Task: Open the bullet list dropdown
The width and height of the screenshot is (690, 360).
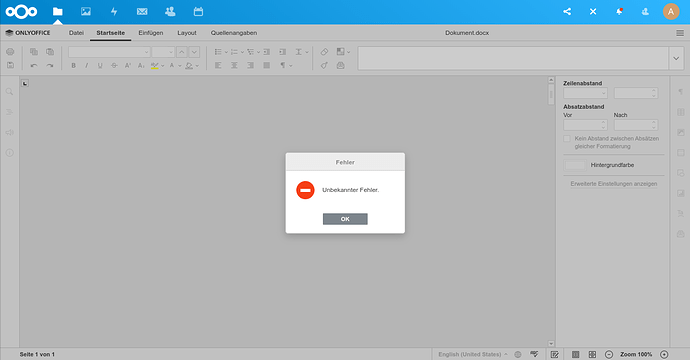Action: pyautogui.click(x=226, y=52)
